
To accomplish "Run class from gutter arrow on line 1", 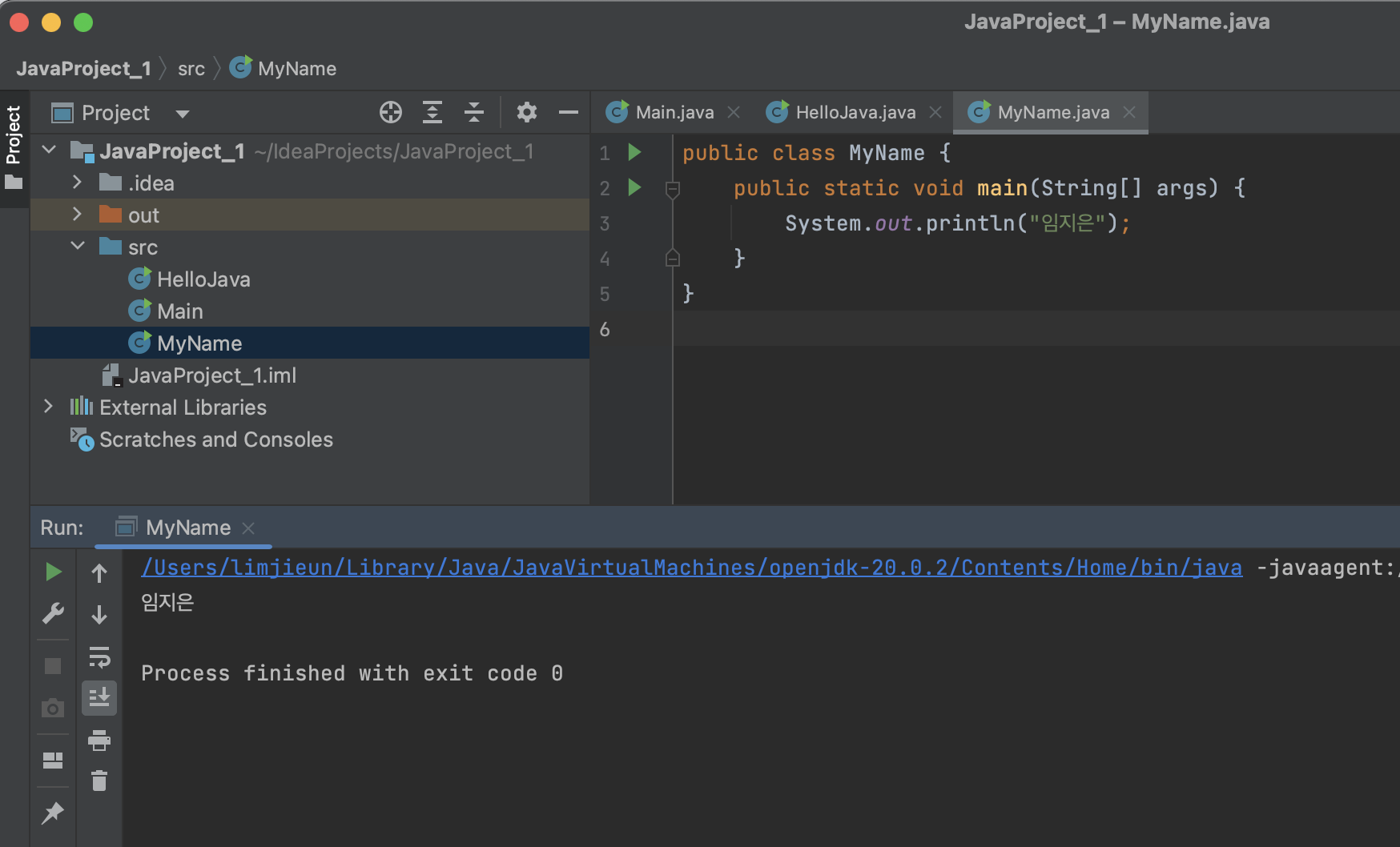I will click(x=634, y=152).
